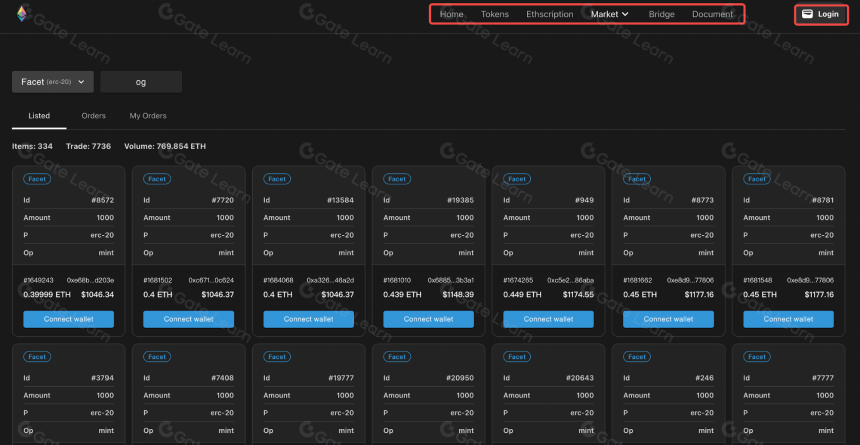Screen dimensions: 860x445
Task: Connect wallet on card #949
Action: [548, 319]
